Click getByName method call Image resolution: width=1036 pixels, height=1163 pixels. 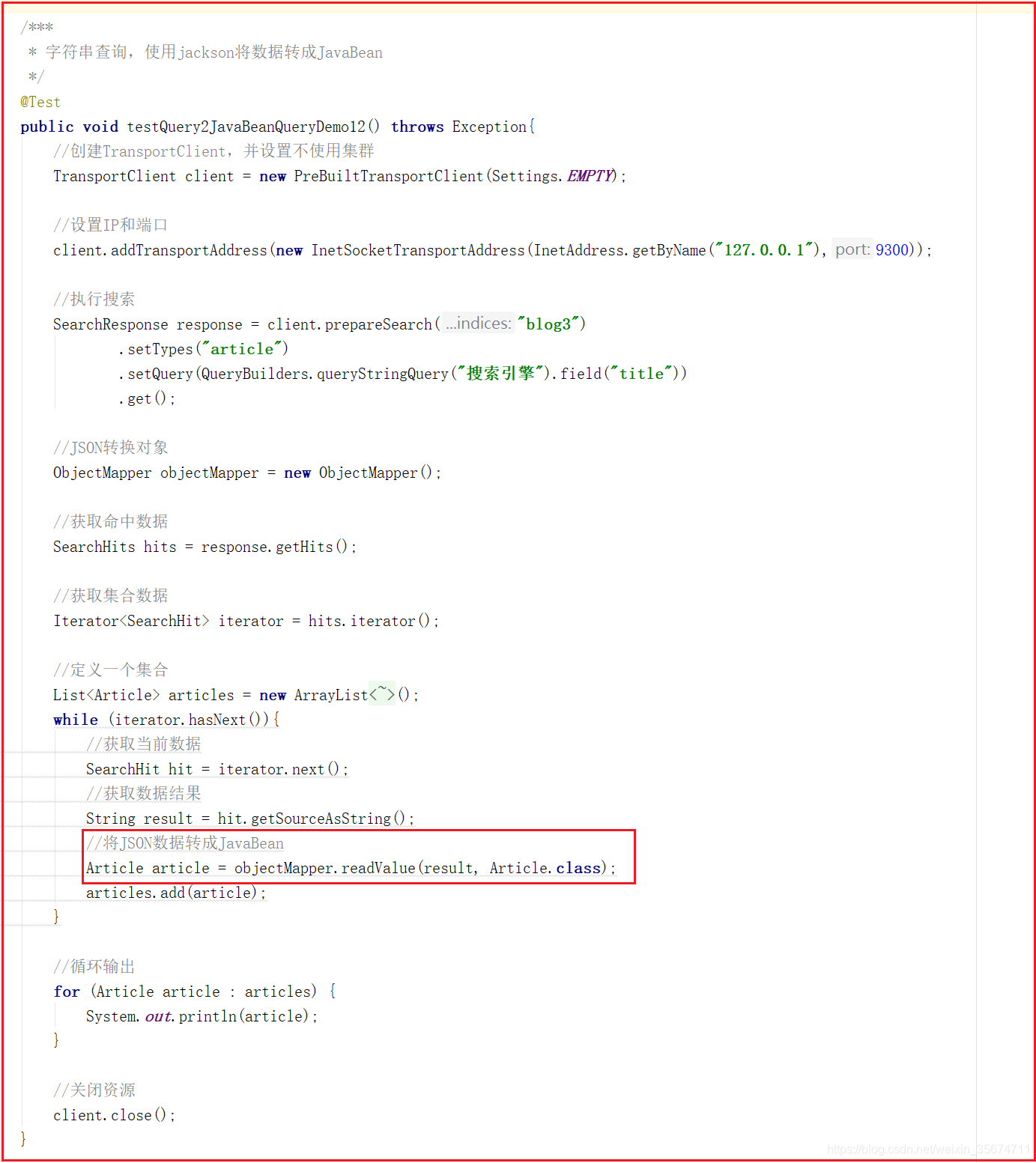(x=669, y=250)
